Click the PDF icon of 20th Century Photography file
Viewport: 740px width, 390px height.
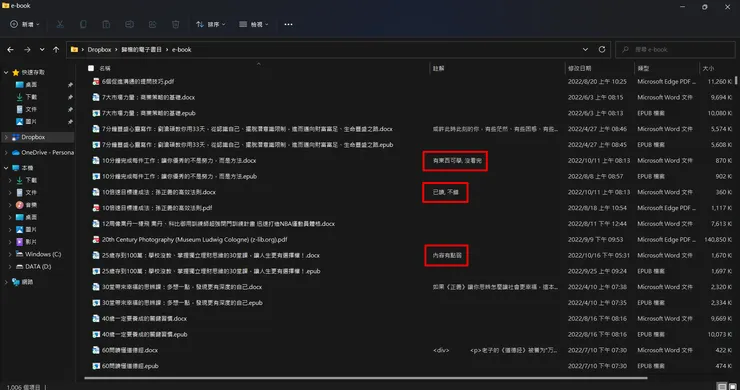tap(96, 239)
